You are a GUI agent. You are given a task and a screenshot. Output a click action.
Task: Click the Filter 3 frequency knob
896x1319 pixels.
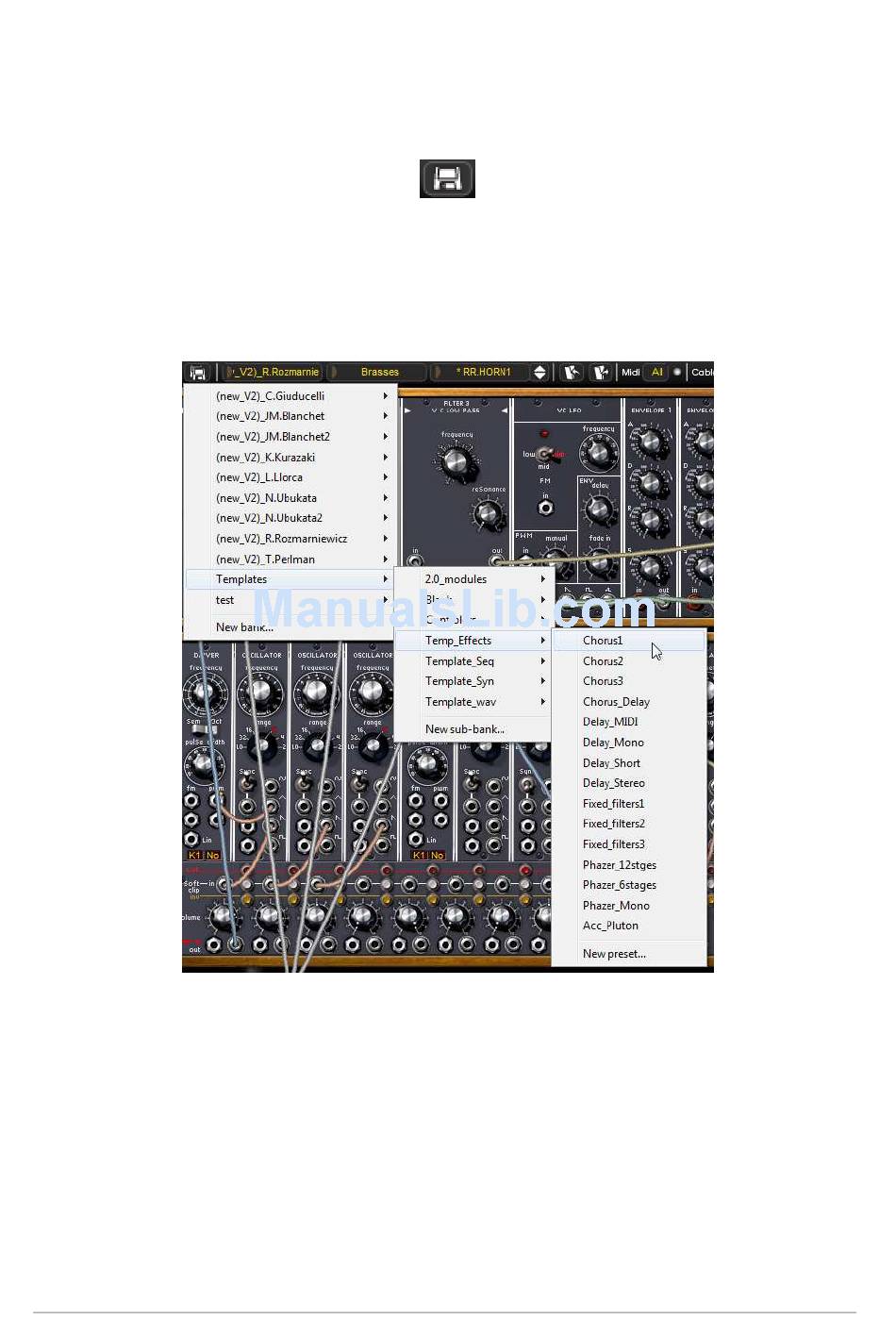coord(456,461)
